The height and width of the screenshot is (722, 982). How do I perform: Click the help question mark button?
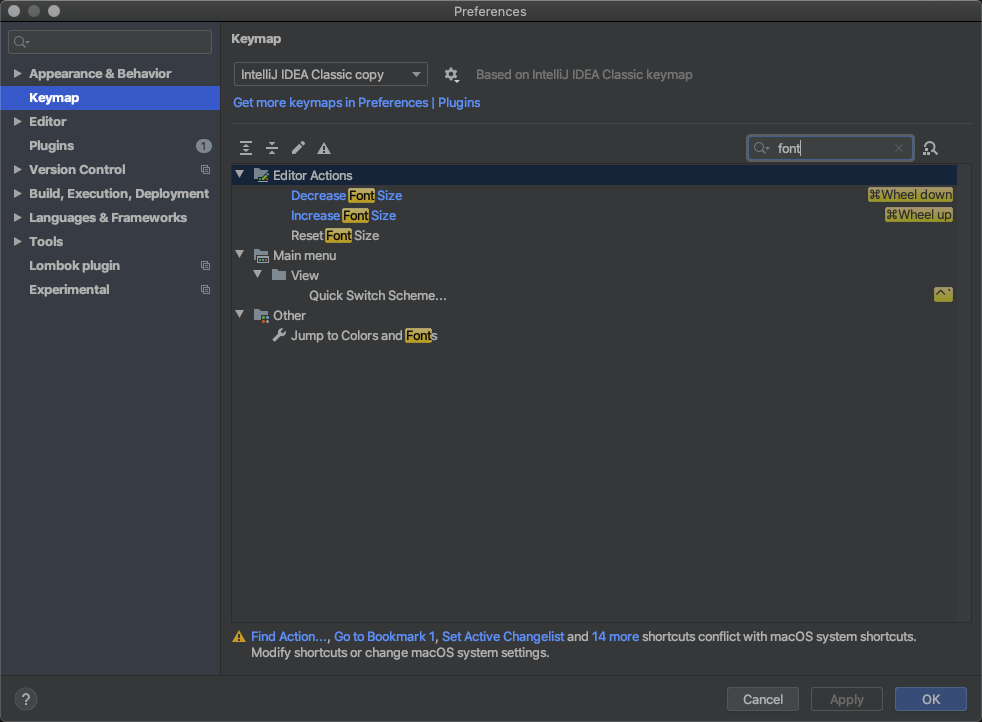(26, 699)
